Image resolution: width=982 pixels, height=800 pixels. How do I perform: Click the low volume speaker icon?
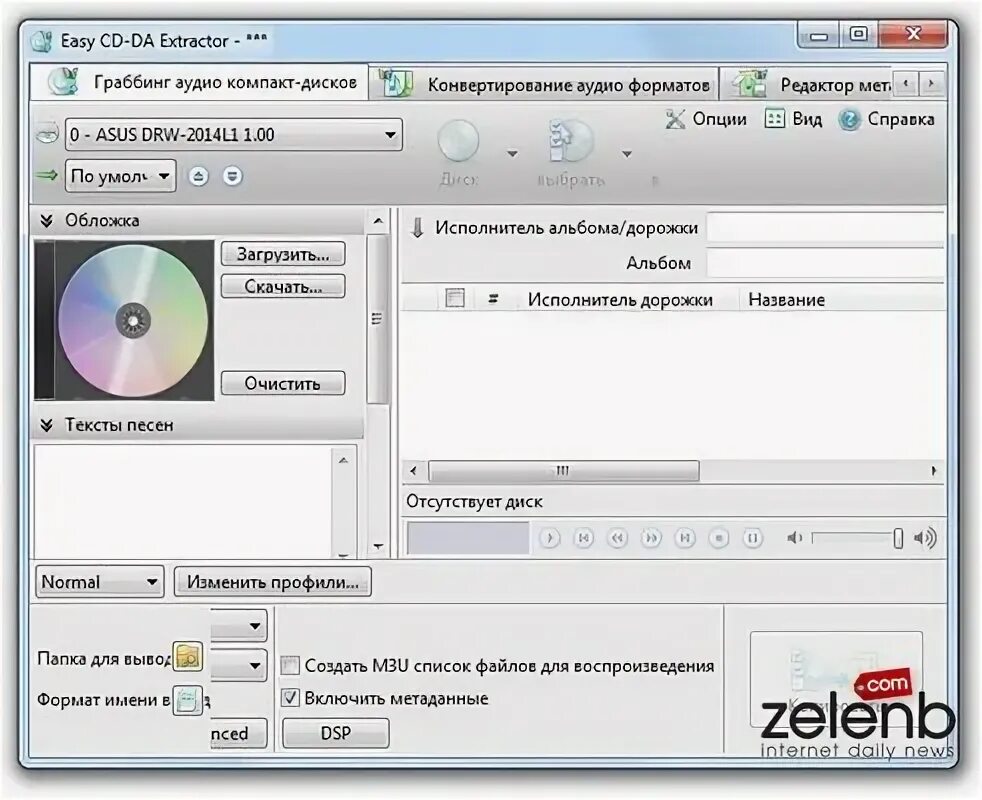coord(794,538)
